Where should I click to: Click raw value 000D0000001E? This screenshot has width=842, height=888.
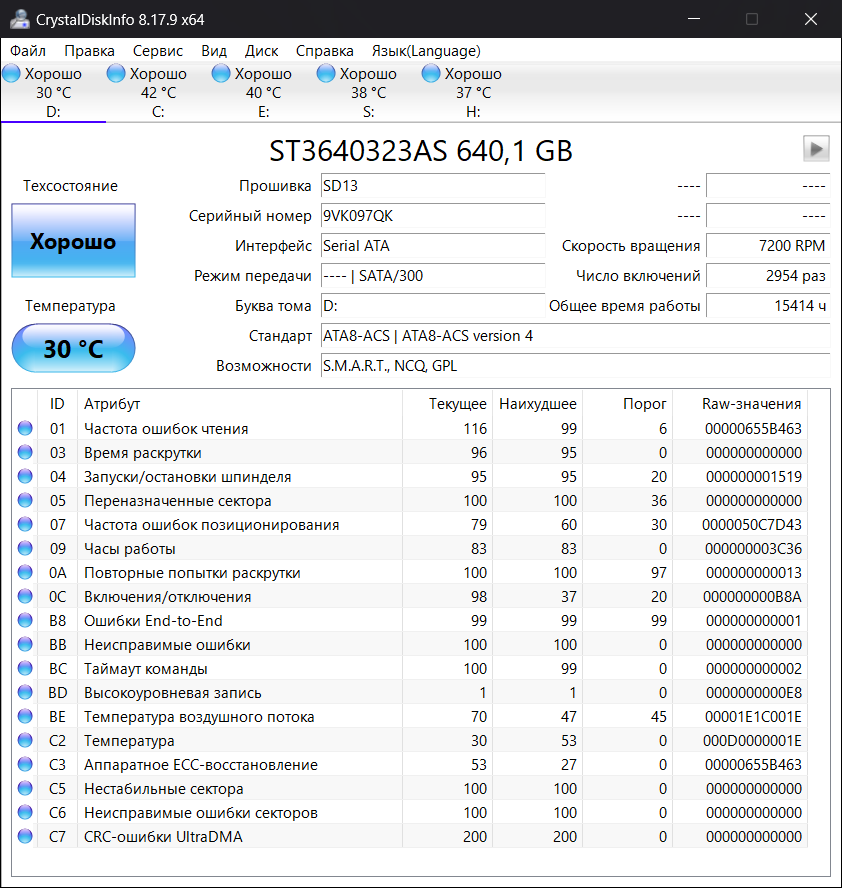(x=752, y=741)
